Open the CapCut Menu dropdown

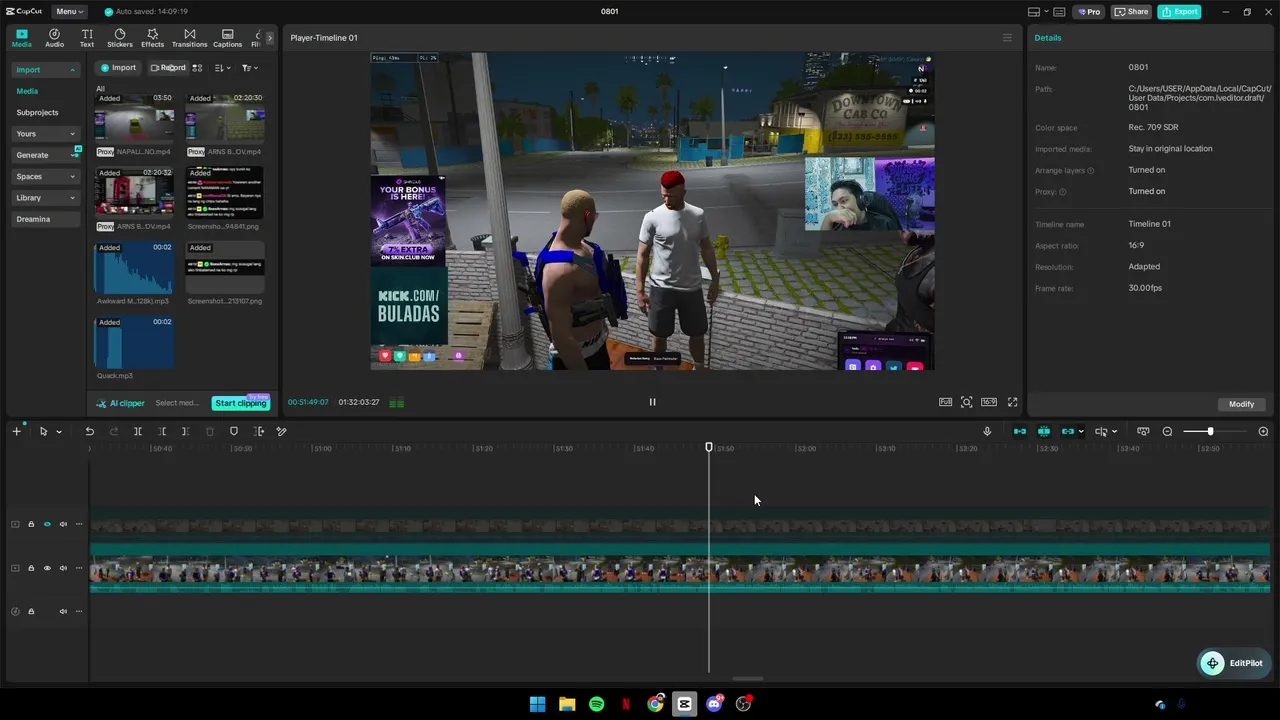[69, 12]
